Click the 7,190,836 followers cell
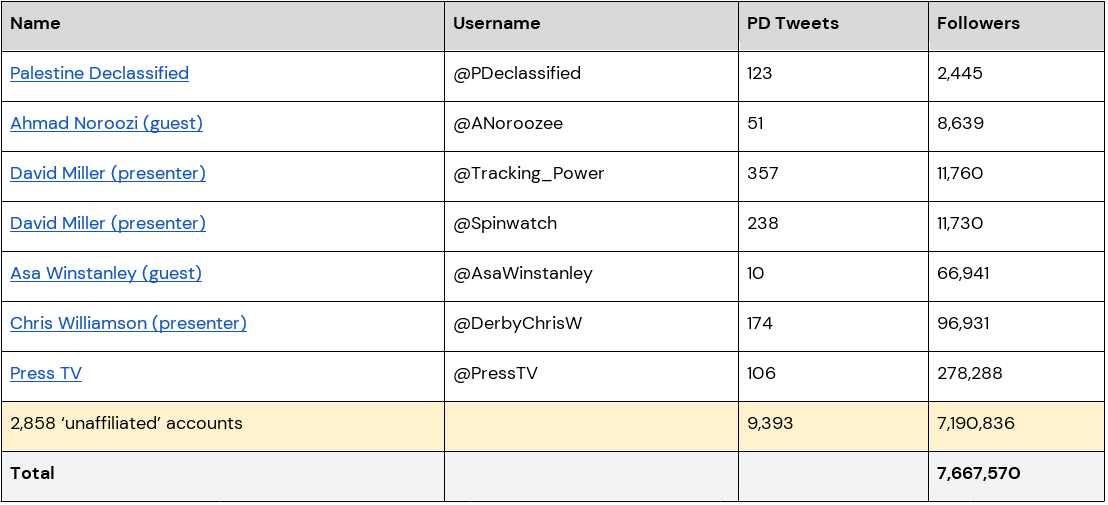 click(x=975, y=424)
